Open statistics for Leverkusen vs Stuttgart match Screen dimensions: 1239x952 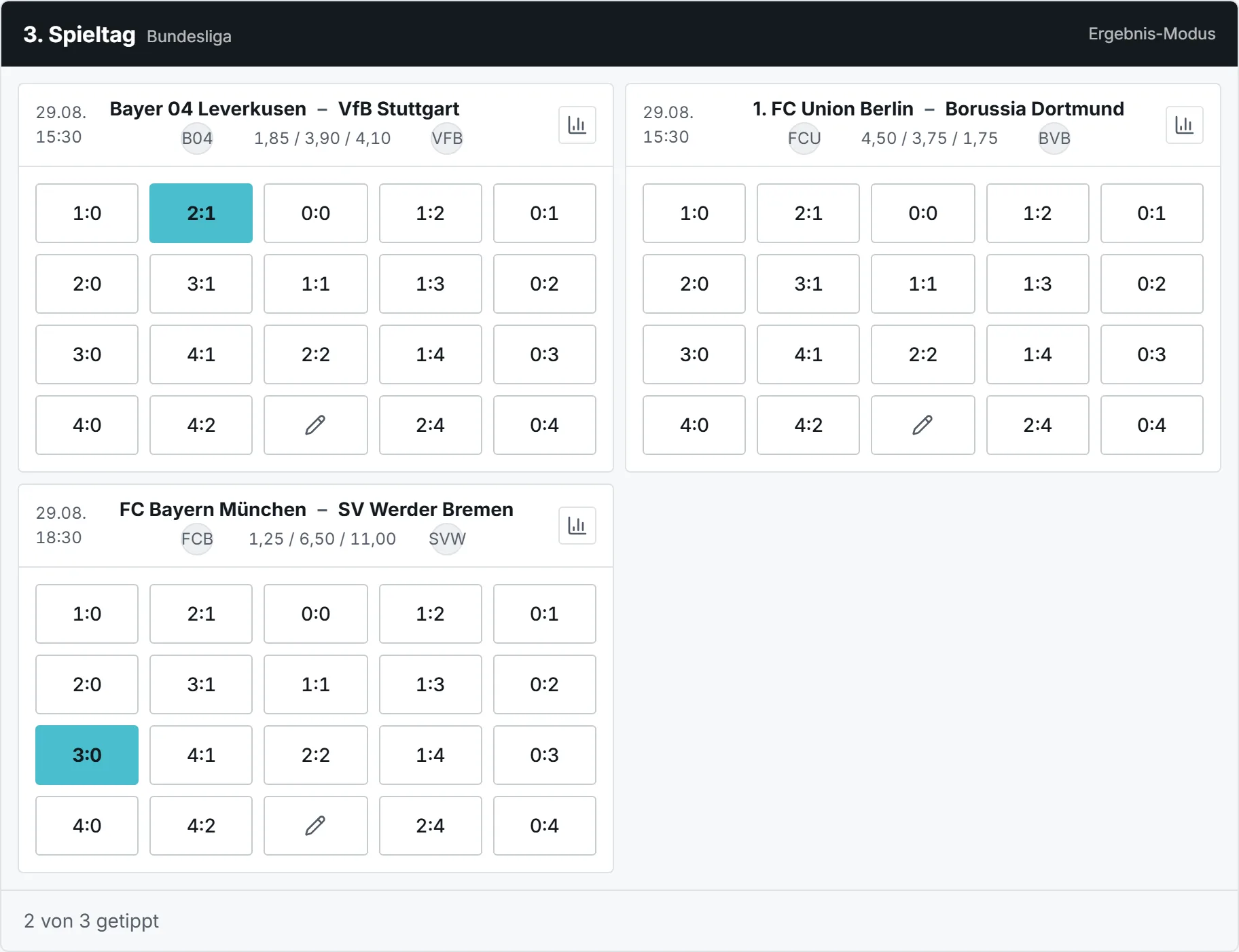pyautogui.click(x=577, y=125)
